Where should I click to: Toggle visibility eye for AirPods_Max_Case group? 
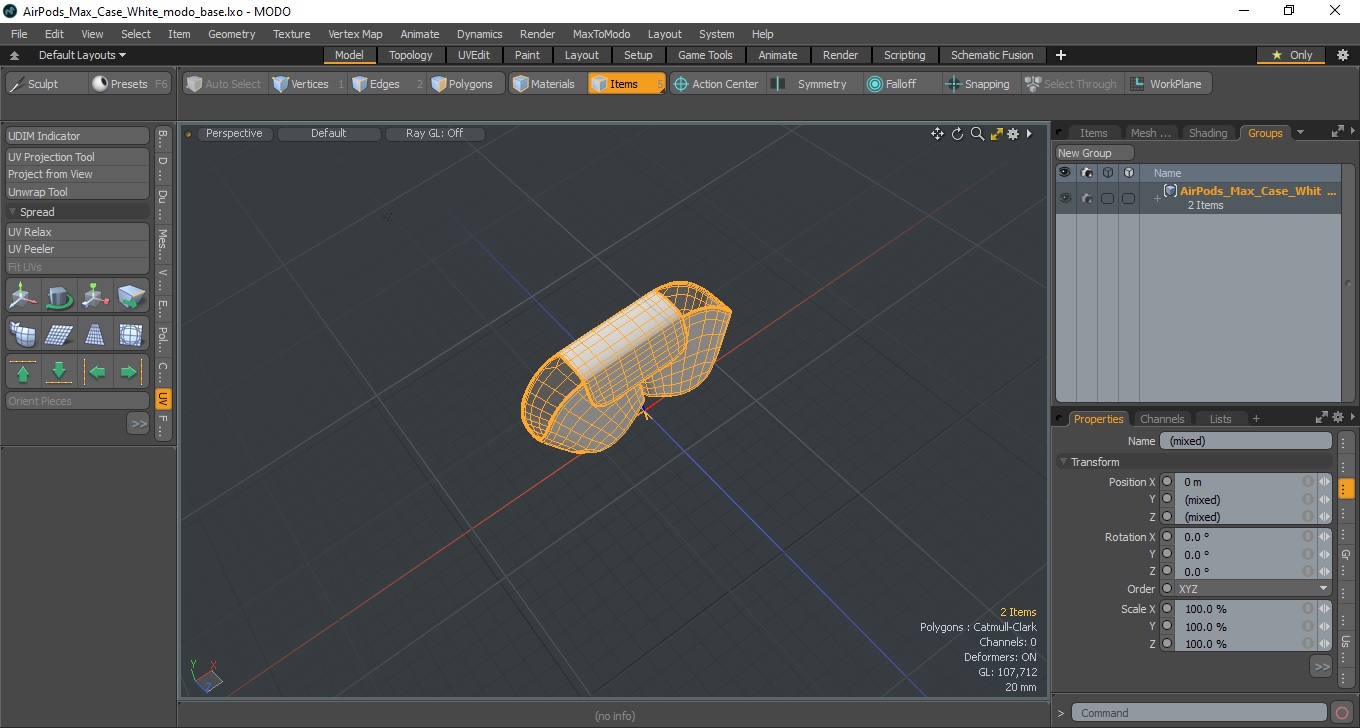tap(1065, 198)
